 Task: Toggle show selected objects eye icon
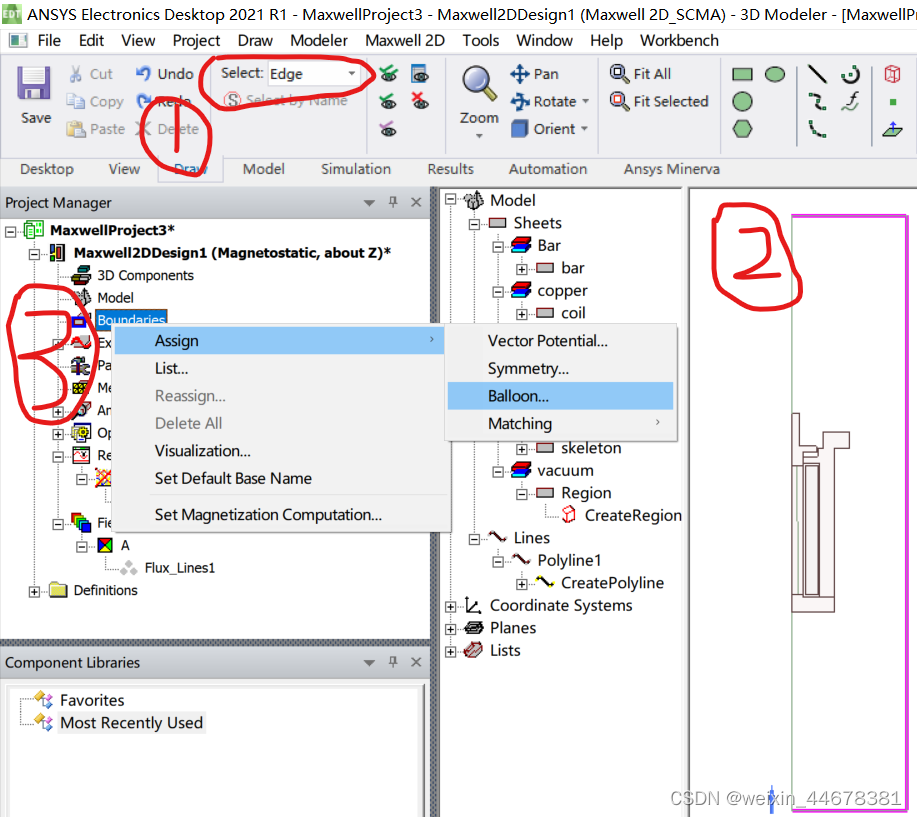pyautogui.click(x=388, y=74)
